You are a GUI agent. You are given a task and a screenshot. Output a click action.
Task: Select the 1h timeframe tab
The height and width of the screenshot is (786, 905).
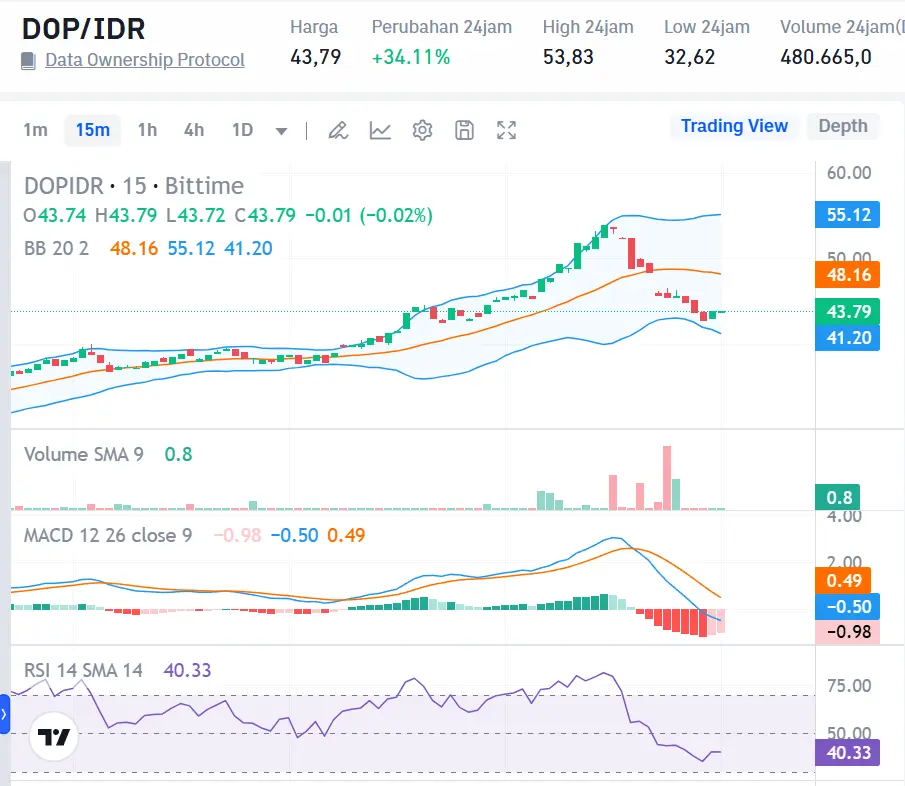pyautogui.click(x=147, y=130)
